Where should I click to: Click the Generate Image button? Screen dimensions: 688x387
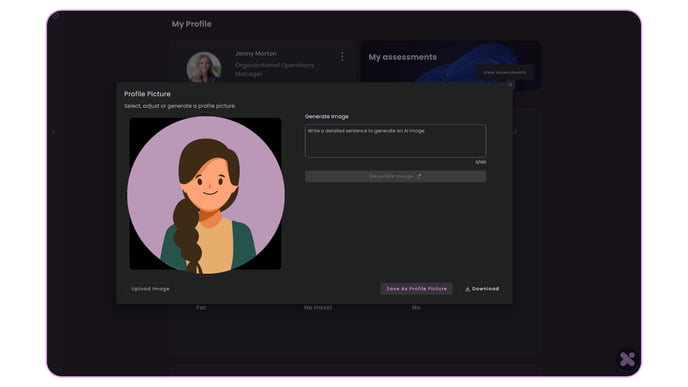[395, 176]
